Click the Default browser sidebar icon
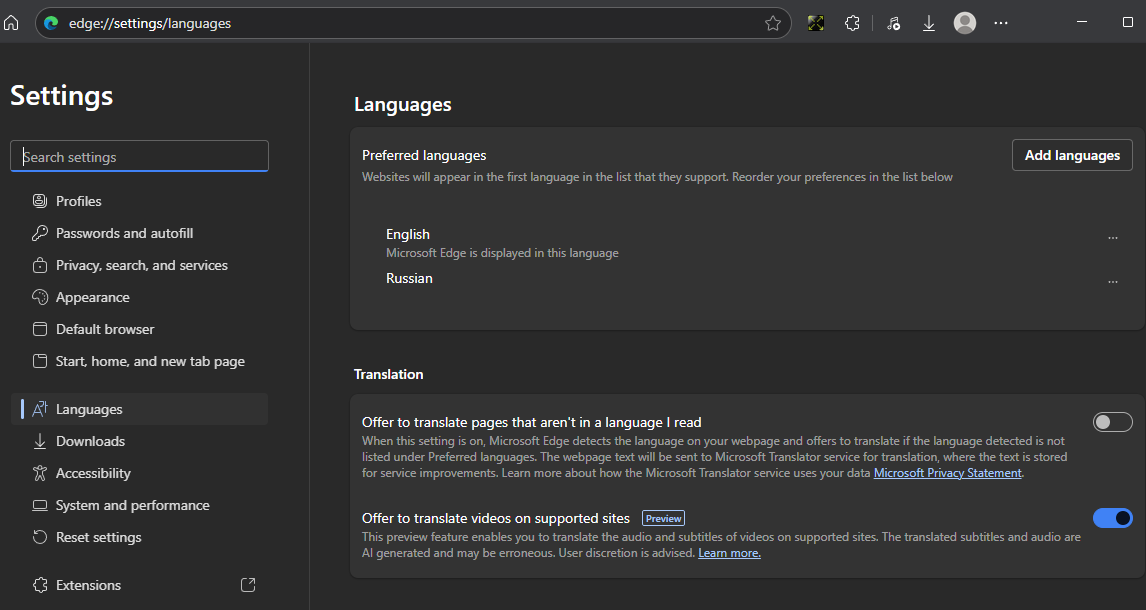 (x=40, y=329)
